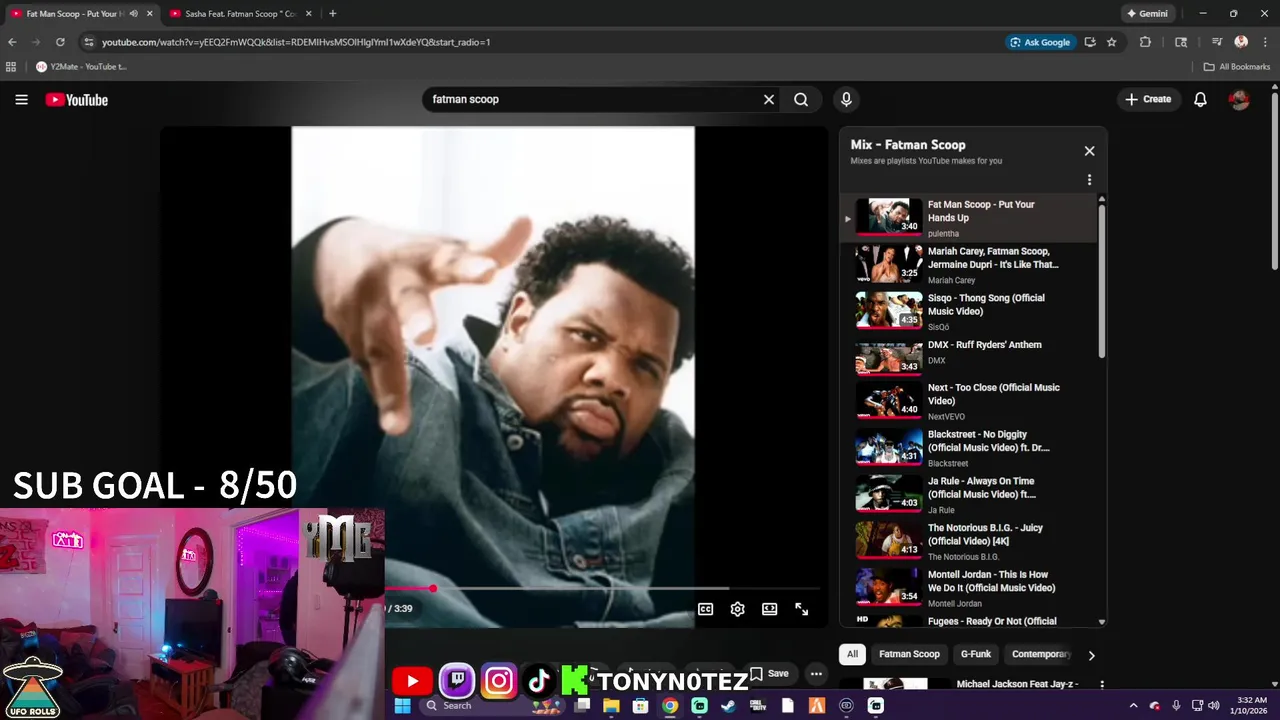The height and width of the screenshot is (720, 1280).
Task: Click the URL address bar
Action: 540,42
